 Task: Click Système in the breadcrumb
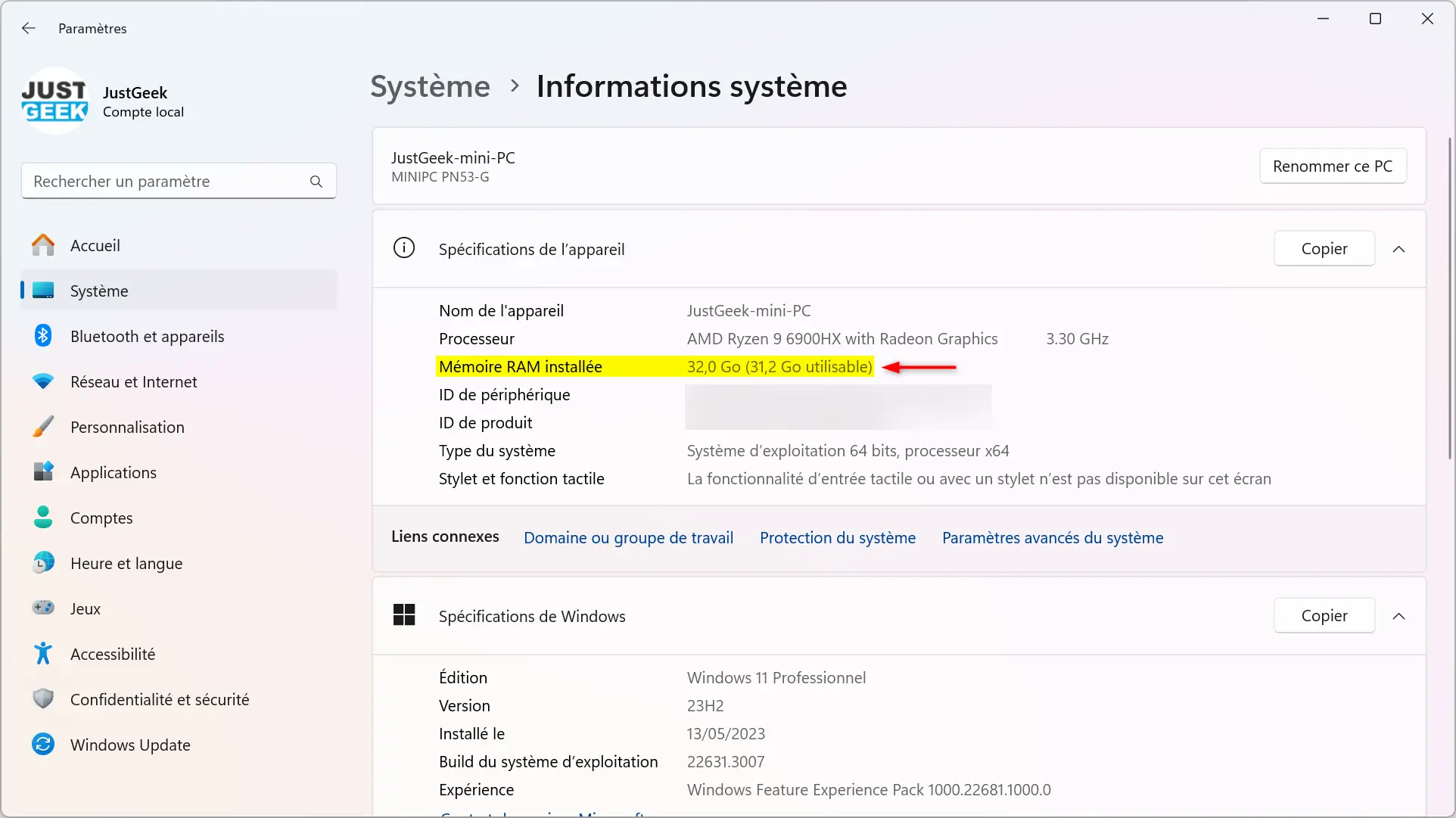(x=430, y=86)
